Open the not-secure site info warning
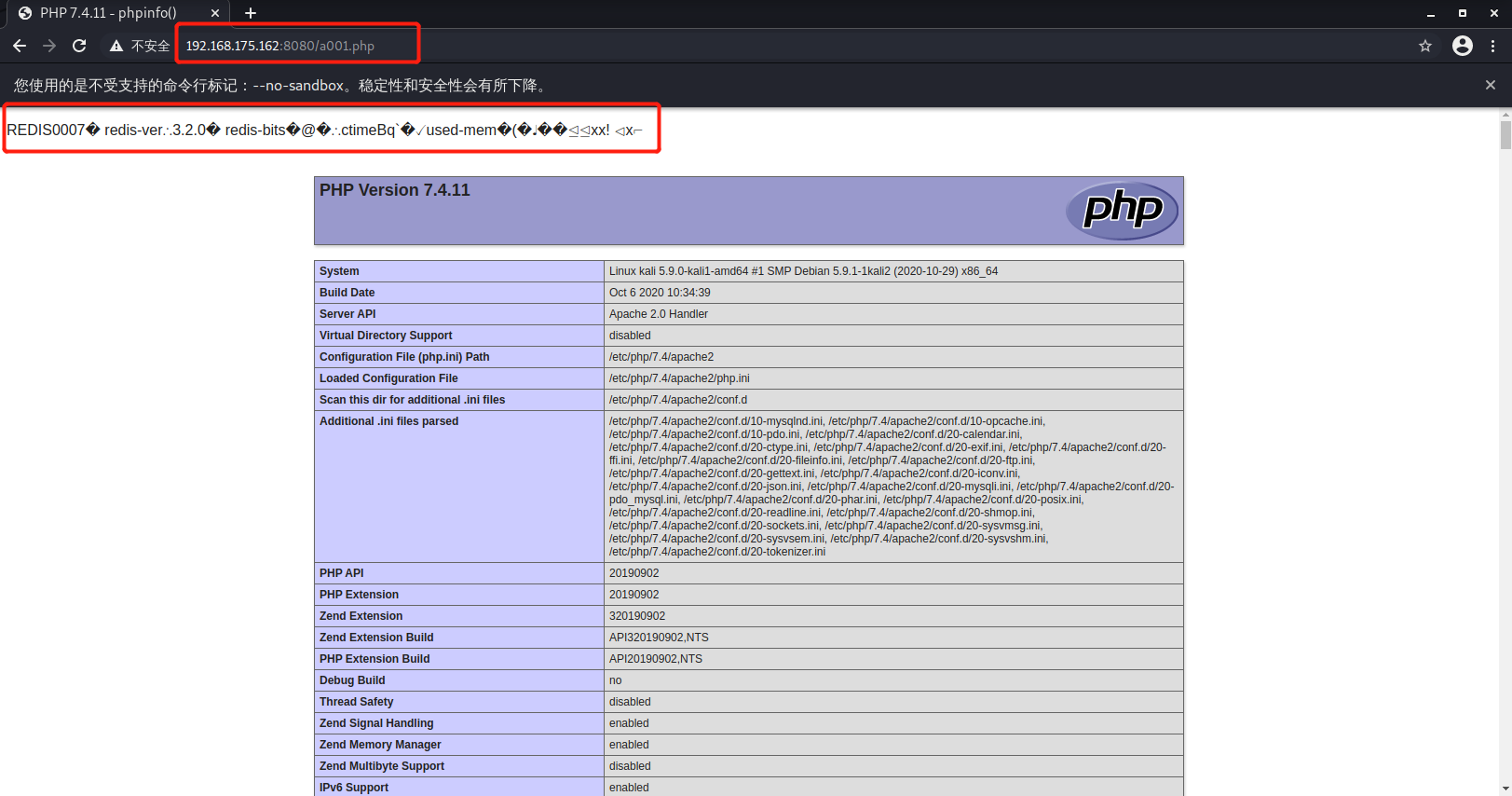 pos(139,46)
